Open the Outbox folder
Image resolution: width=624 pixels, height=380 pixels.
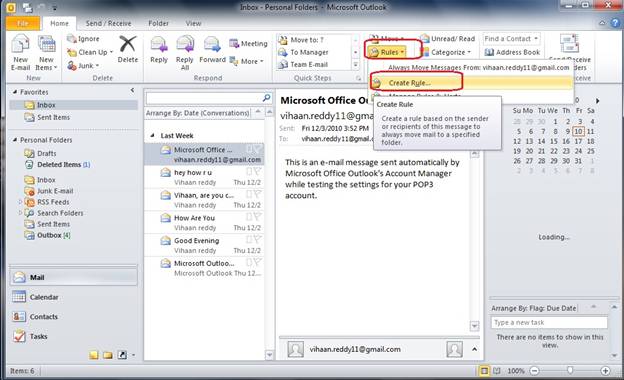49,235
